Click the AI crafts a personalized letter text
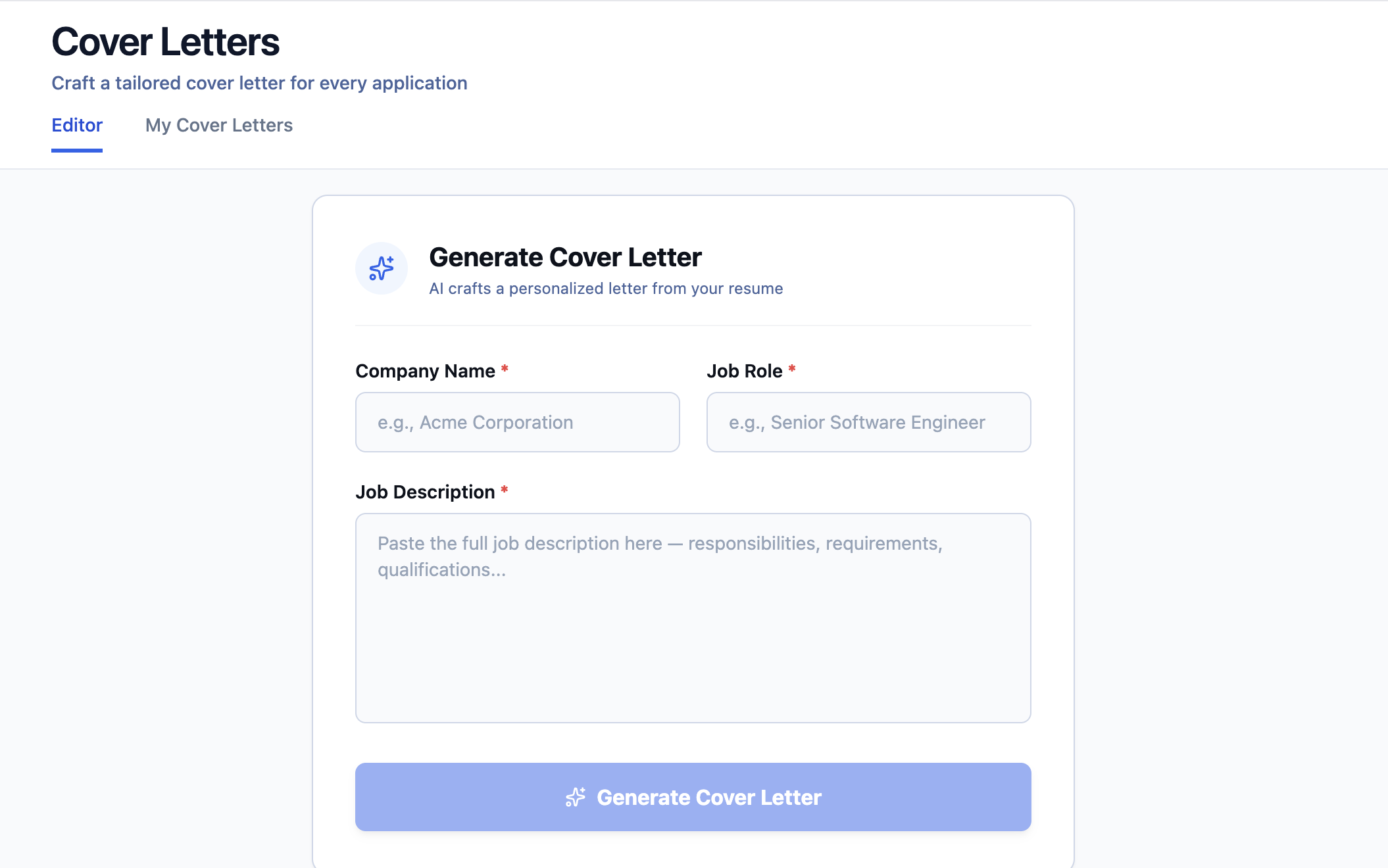The height and width of the screenshot is (868, 1388). 606,289
